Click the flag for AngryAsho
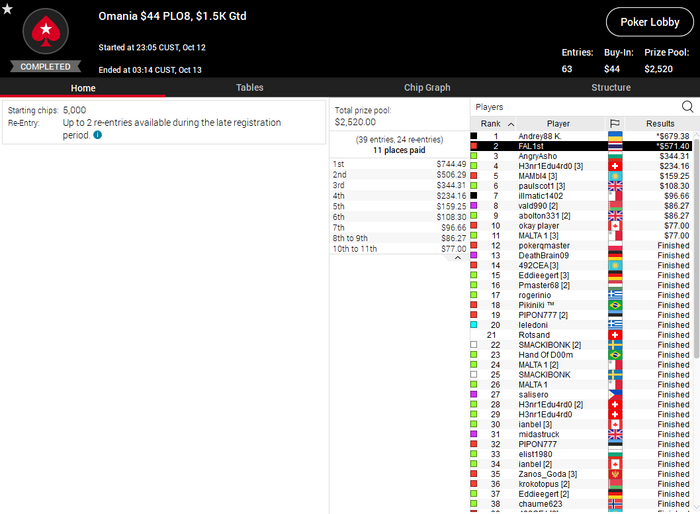700x514 pixels. point(615,156)
